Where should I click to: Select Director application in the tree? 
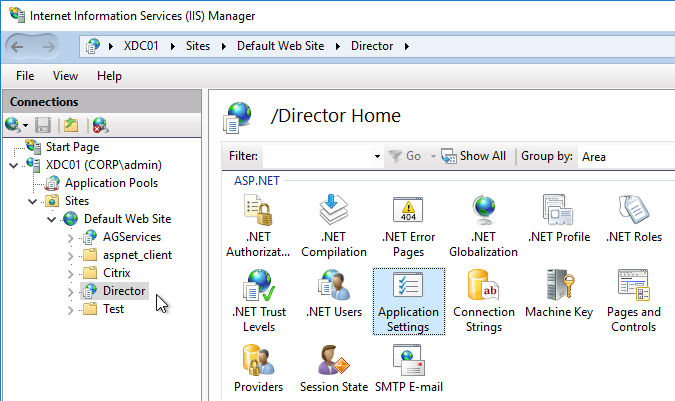pyautogui.click(x=124, y=292)
